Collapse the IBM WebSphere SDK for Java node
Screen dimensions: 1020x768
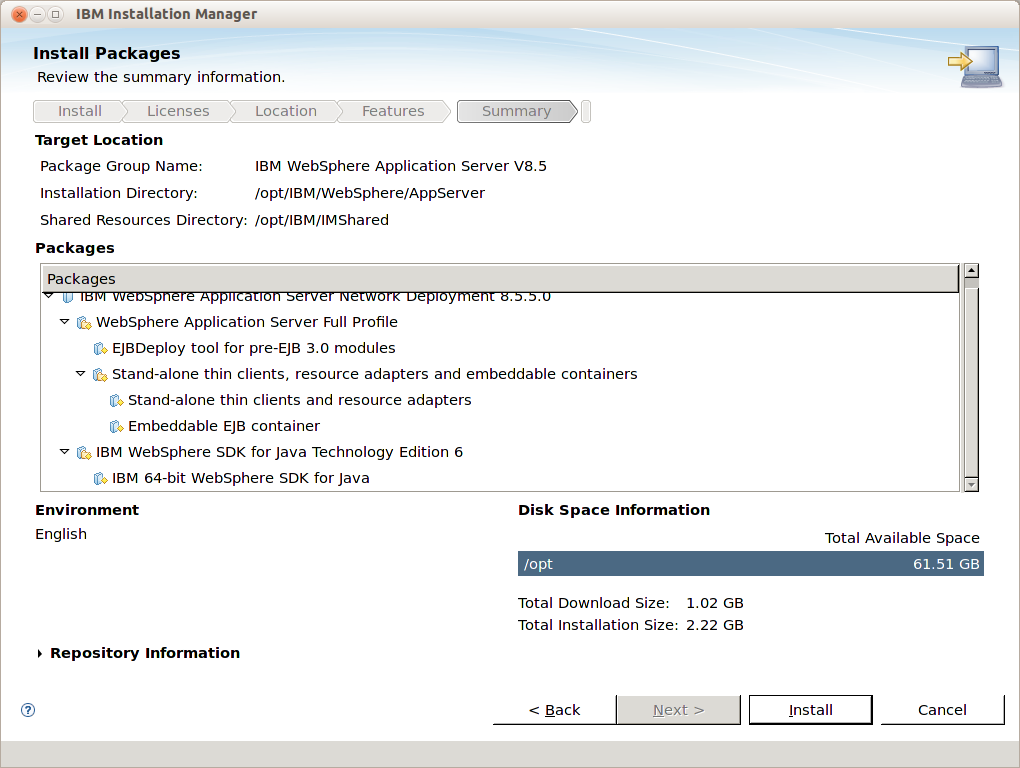[64, 451]
